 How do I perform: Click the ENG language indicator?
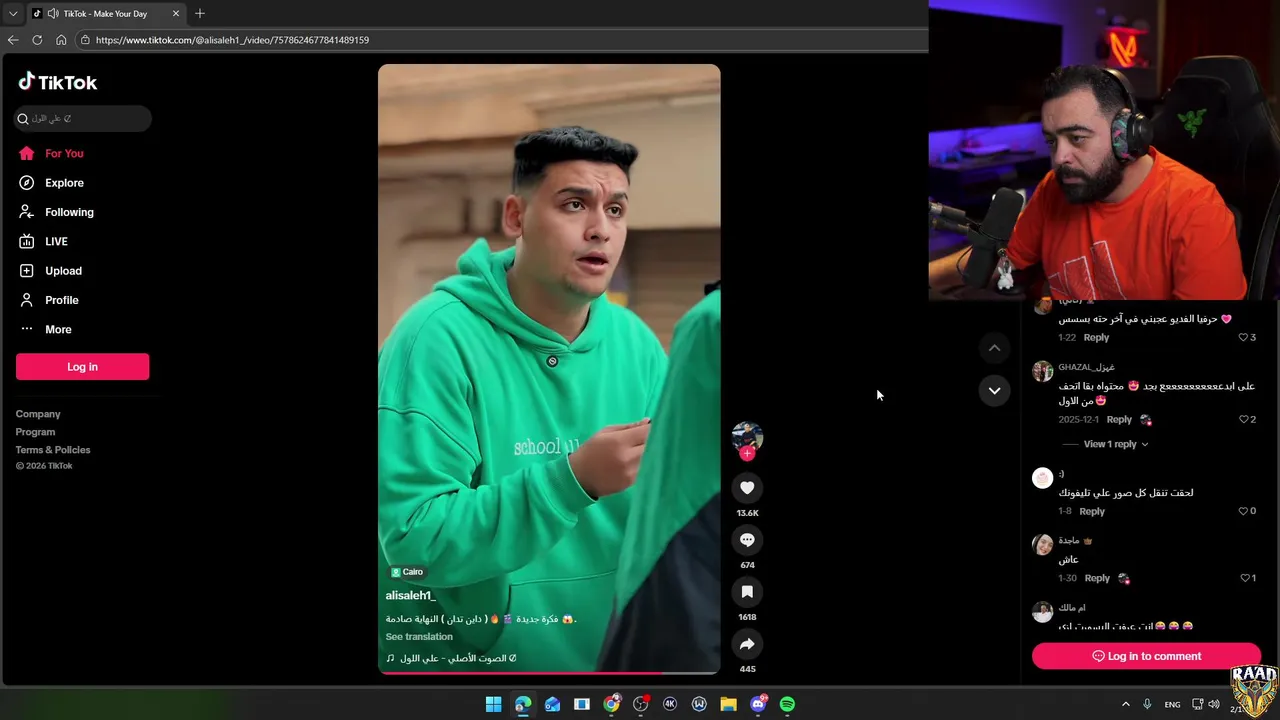coord(1172,704)
